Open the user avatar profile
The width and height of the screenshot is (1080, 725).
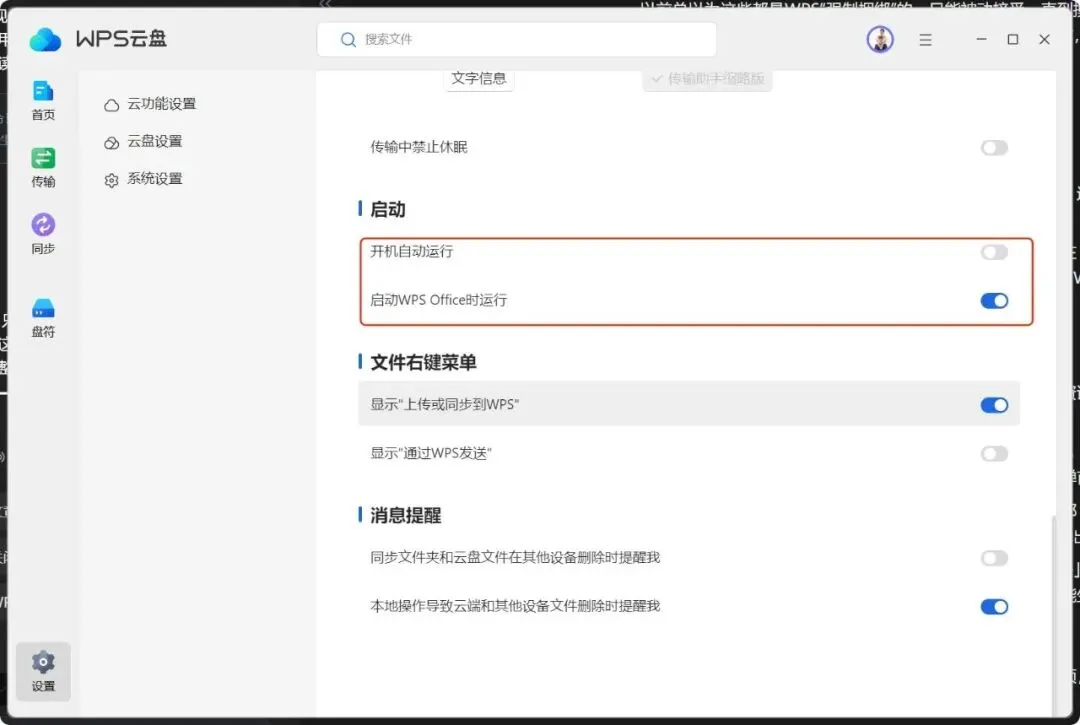tap(880, 39)
